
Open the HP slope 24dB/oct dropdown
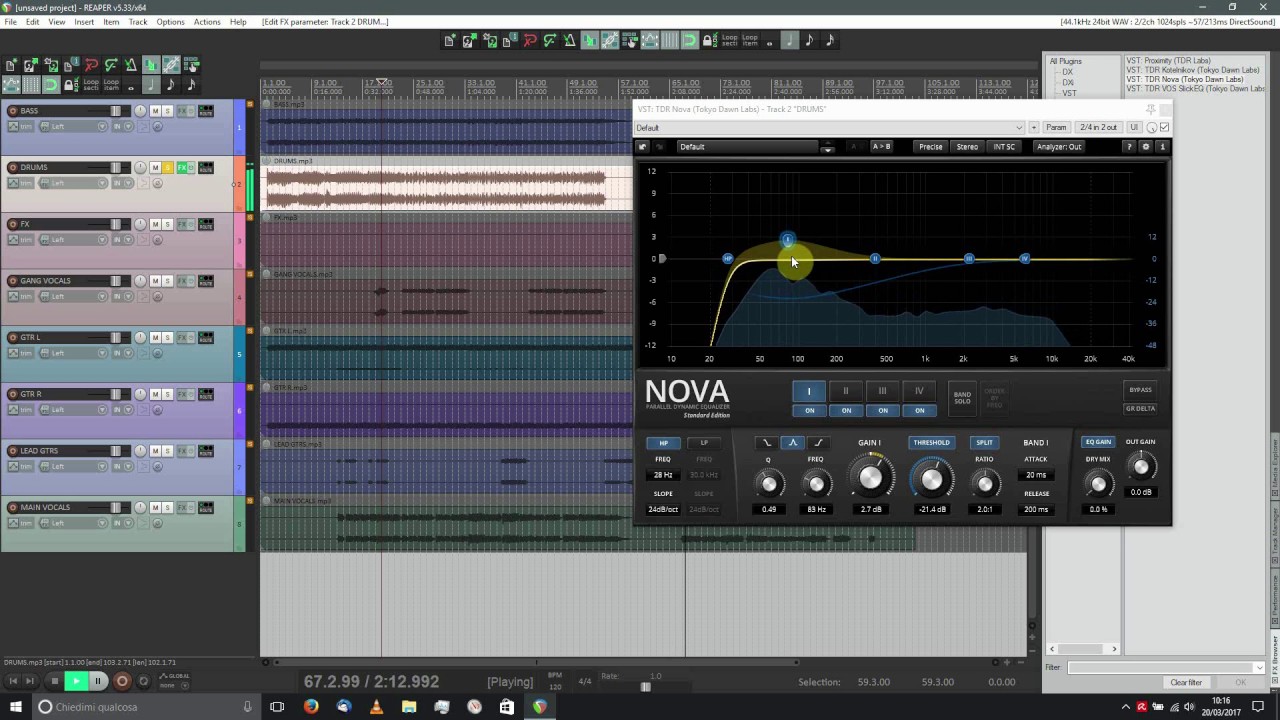click(x=663, y=509)
